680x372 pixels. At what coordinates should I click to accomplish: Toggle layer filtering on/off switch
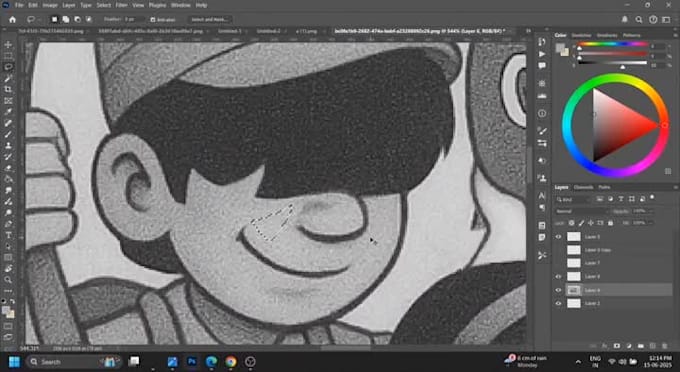652,198
